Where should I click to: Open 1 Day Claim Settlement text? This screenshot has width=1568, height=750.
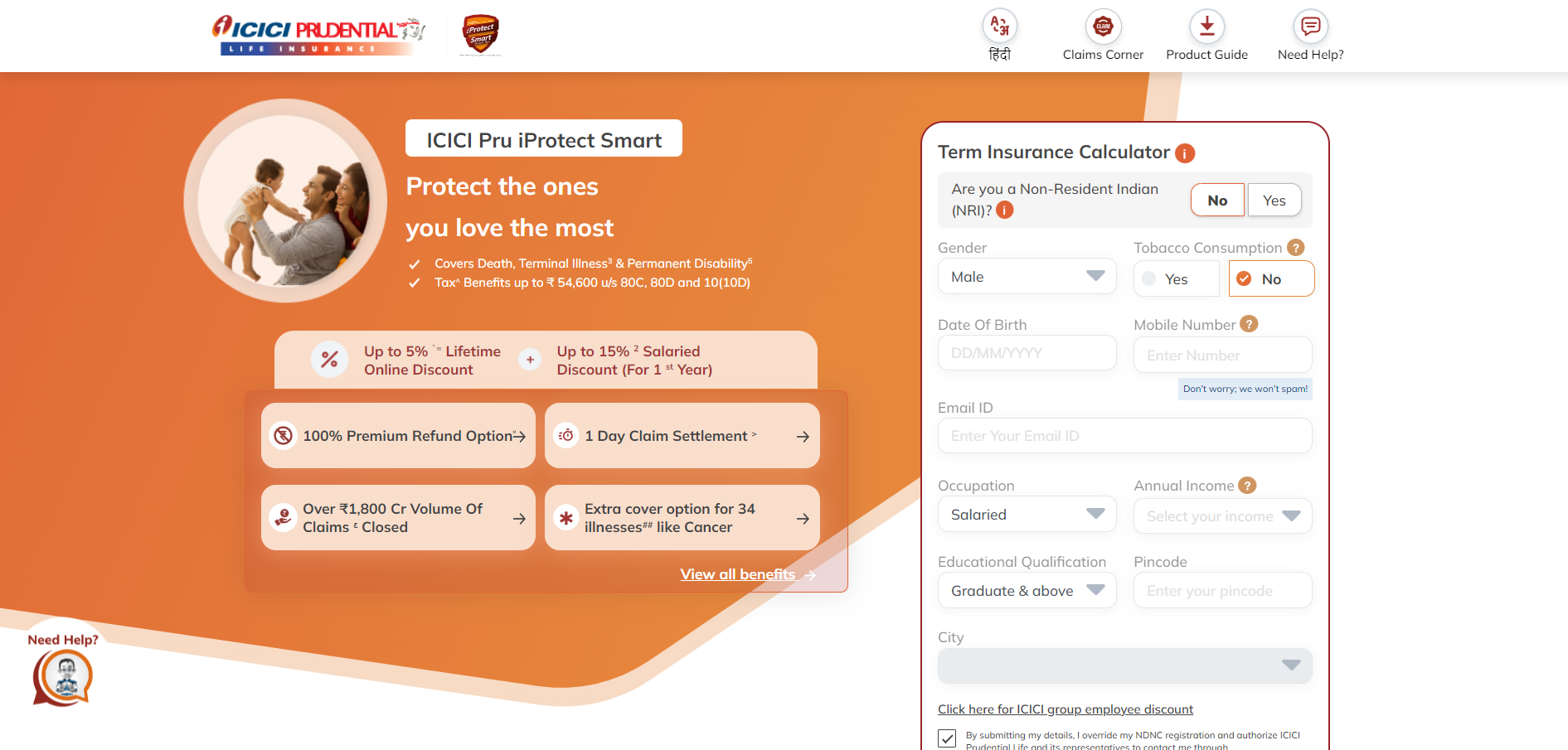pyautogui.click(x=666, y=436)
